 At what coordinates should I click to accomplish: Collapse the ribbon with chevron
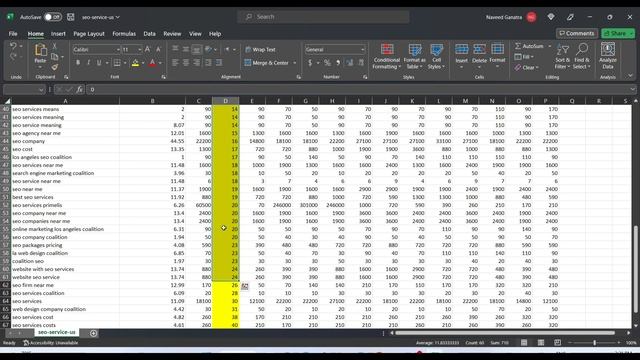pos(630,76)
